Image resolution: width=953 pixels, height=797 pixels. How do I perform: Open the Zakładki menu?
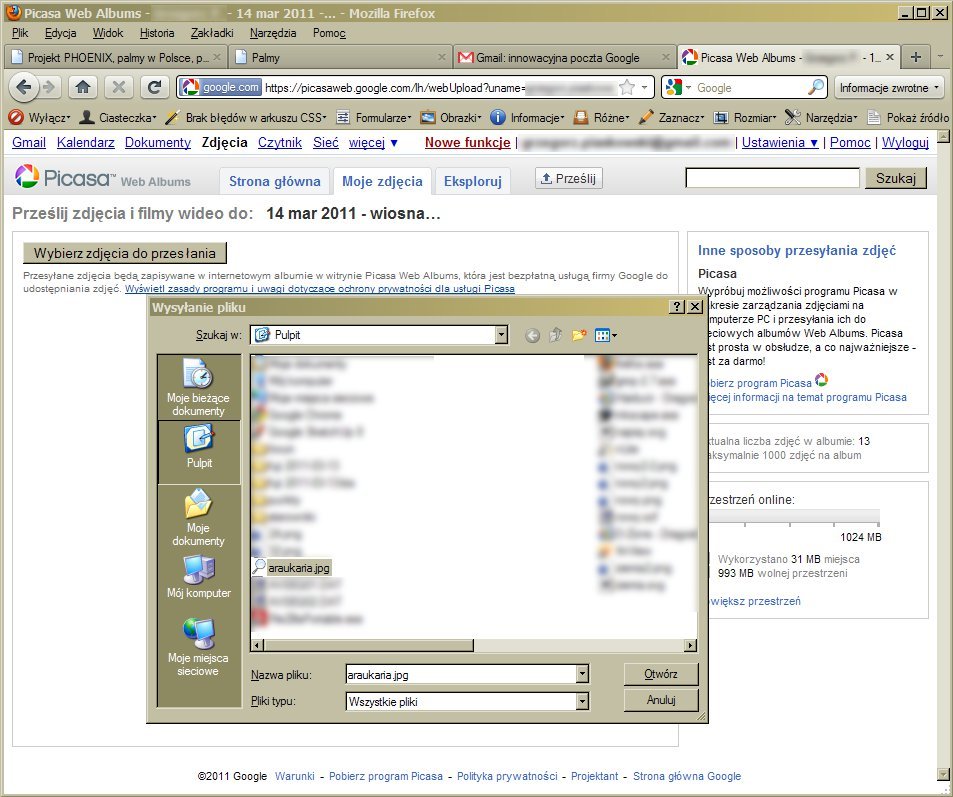212,33
